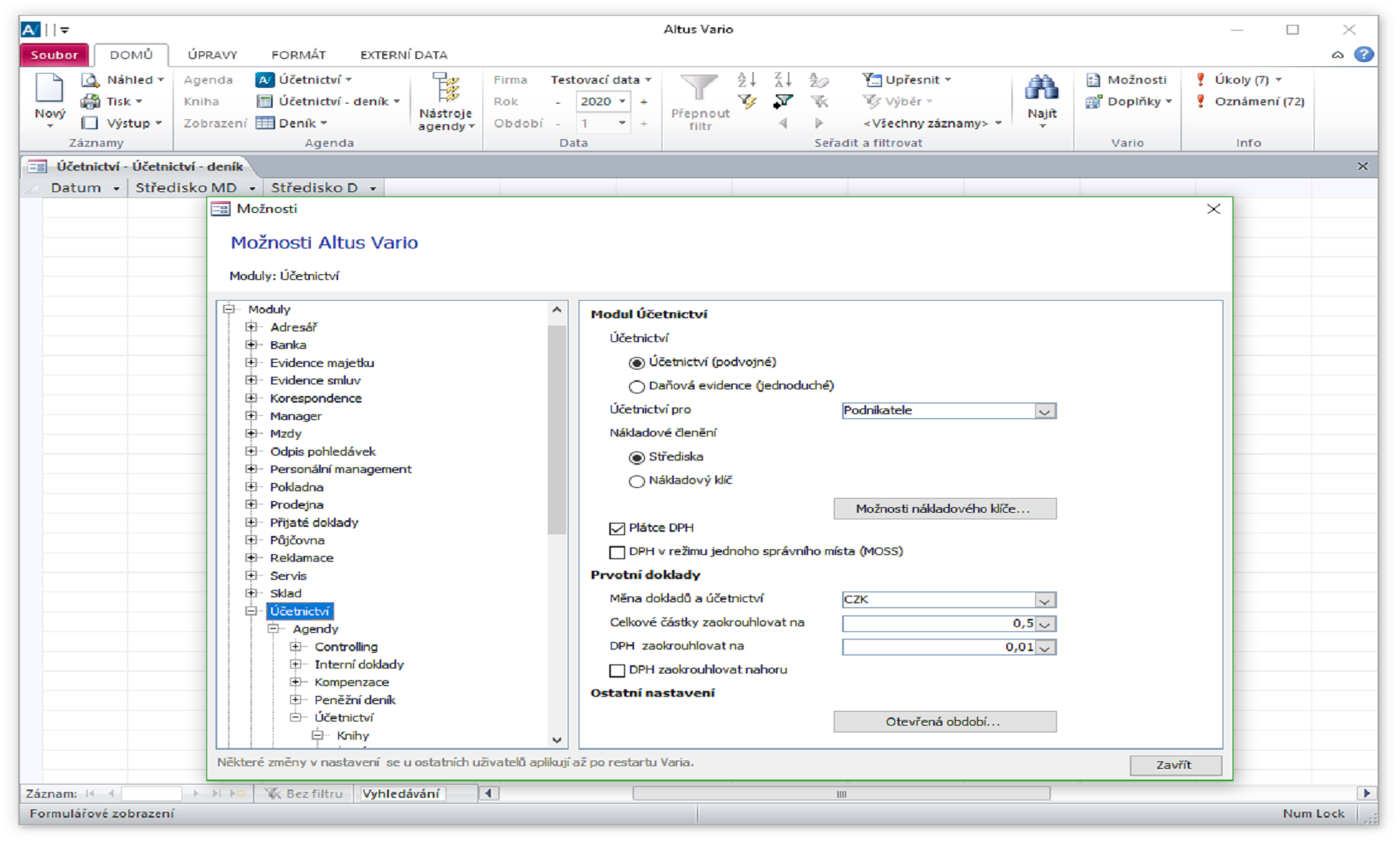1400x845 pixels.
Task: Open Doplňky add-ins icon
Action: [x=1094, y=101]
